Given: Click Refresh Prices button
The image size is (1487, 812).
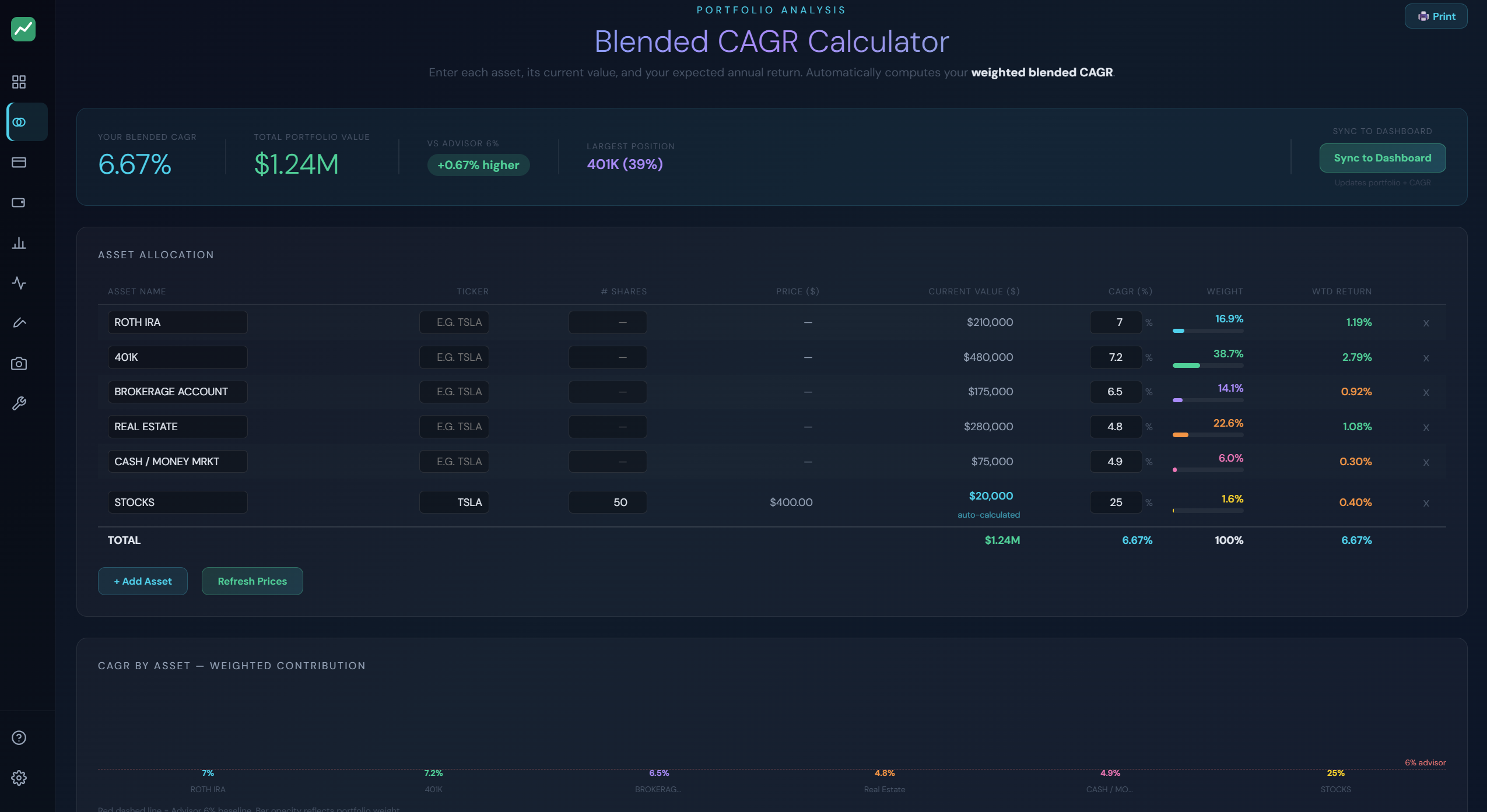Looking at the screenshot, I should point(252,581).
